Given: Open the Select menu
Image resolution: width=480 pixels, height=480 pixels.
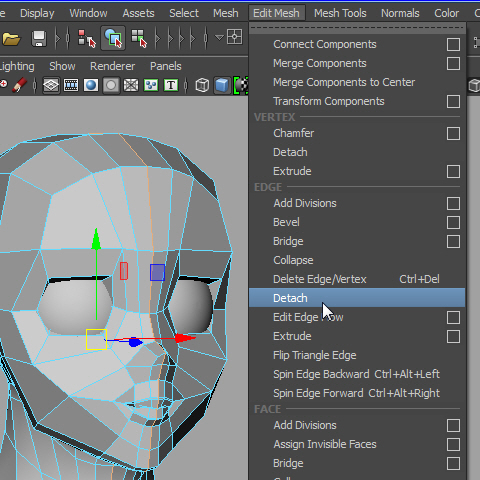Looking at the screenshot, I should (184, 13).
